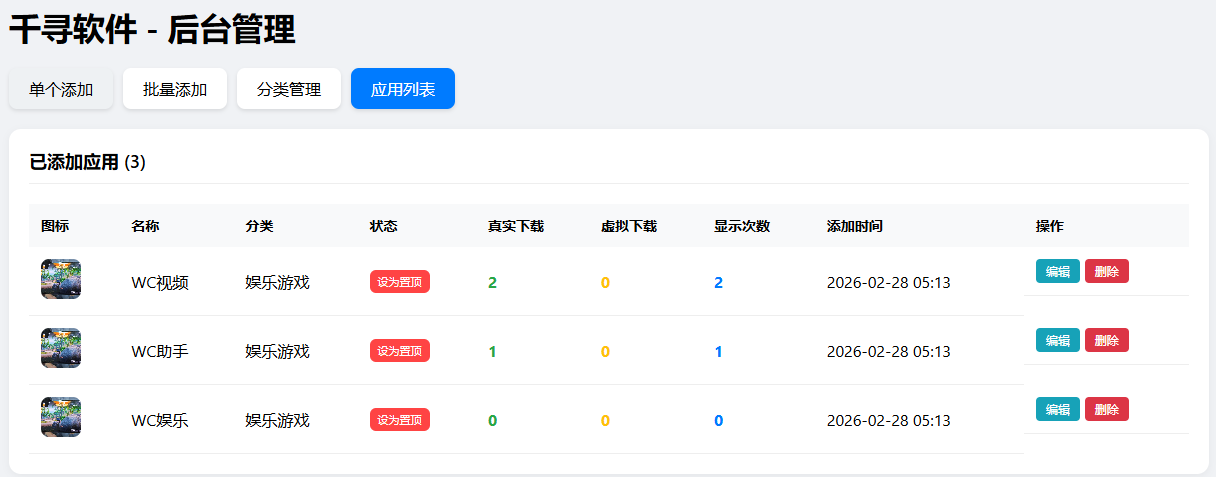This screenshot has height=477, width=1216.
Task: Click the 千寻软件 - 后台管理 page title
Action: (153, 30)
